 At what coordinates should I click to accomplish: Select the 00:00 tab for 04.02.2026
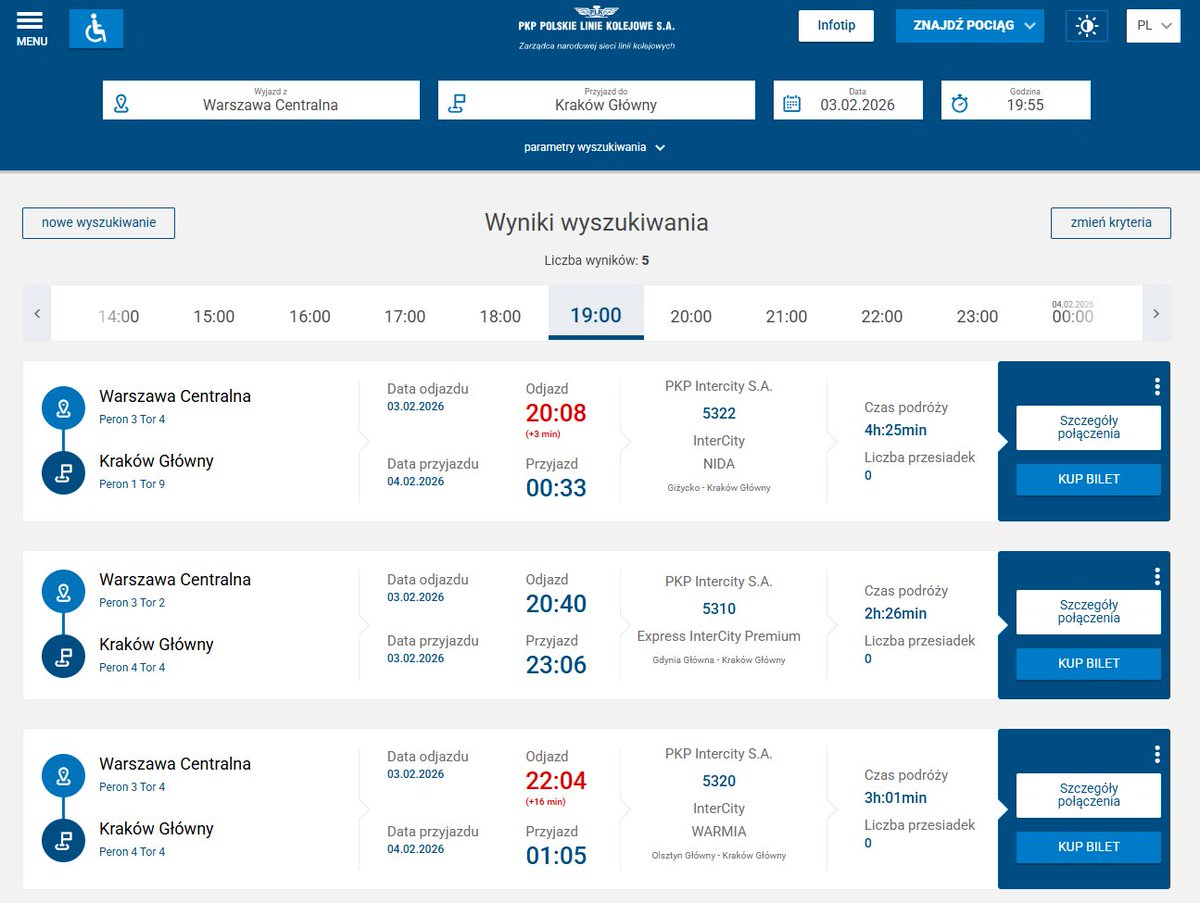pyautogui.click(x=1073, y=313)
